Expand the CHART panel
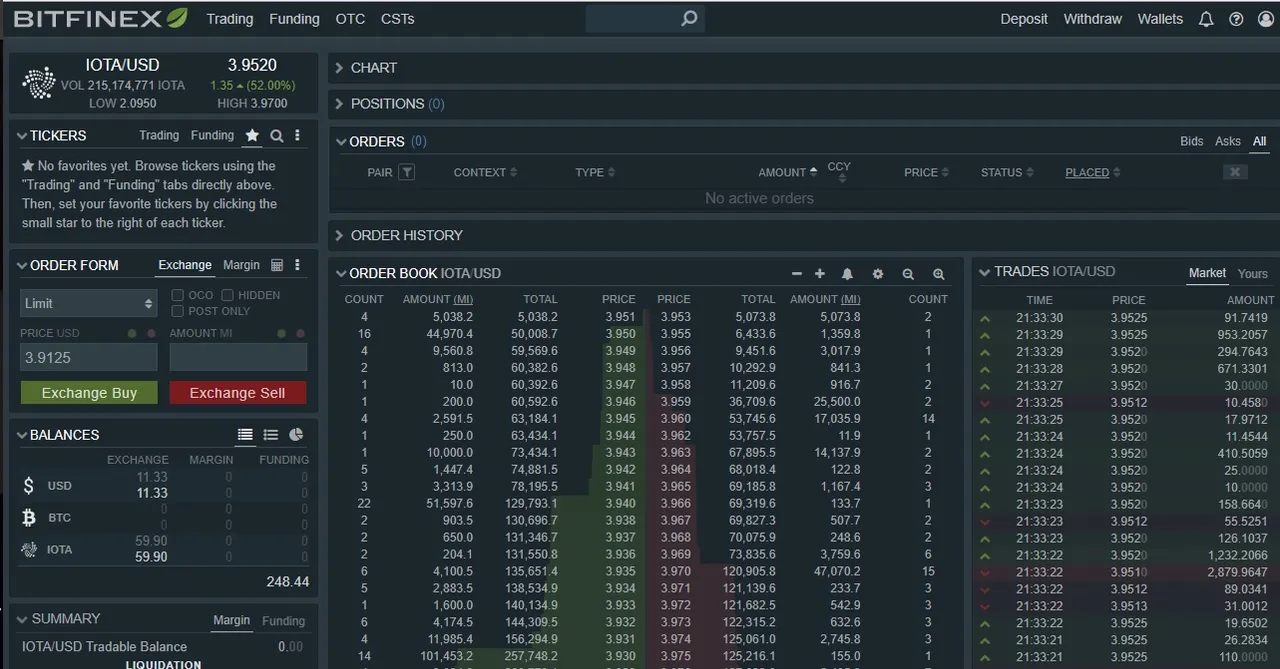Screen dimensions: 1280x669 [x=340, y=68]
